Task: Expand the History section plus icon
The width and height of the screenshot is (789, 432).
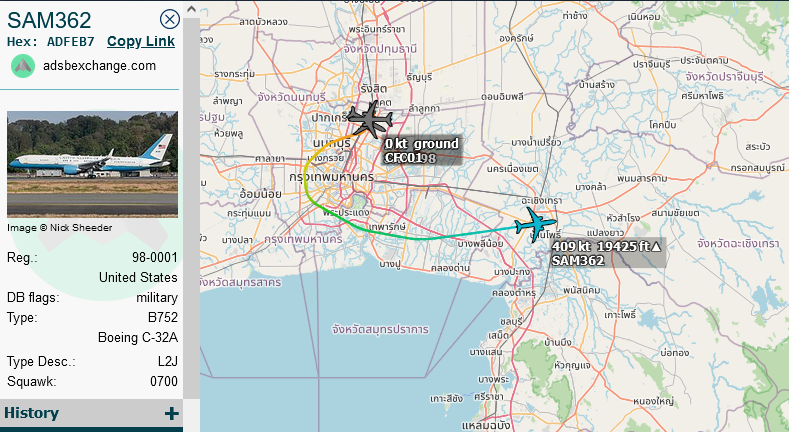Action: coord(171,413)
